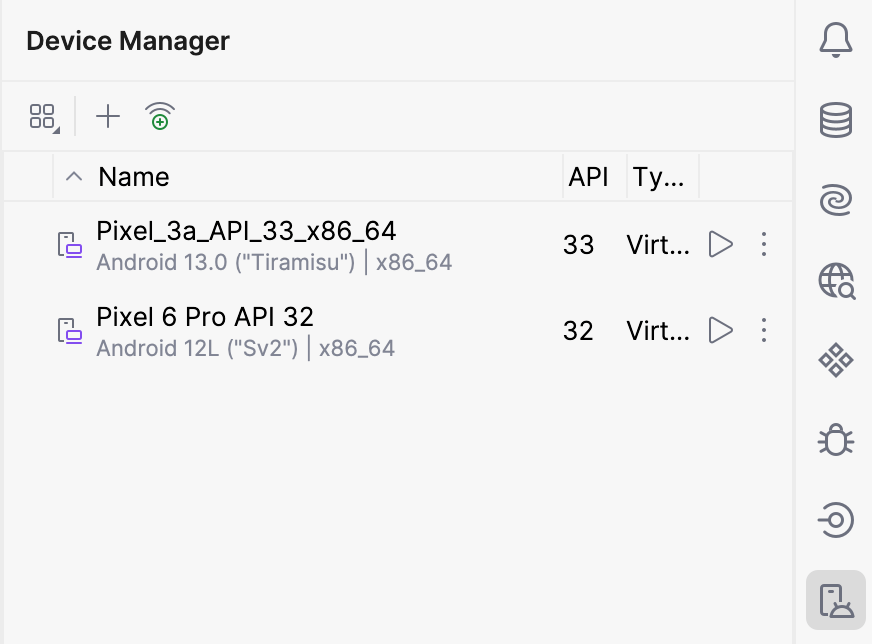Sort devices by Name column header
872x644 pixels.
(x=134, y=177)
